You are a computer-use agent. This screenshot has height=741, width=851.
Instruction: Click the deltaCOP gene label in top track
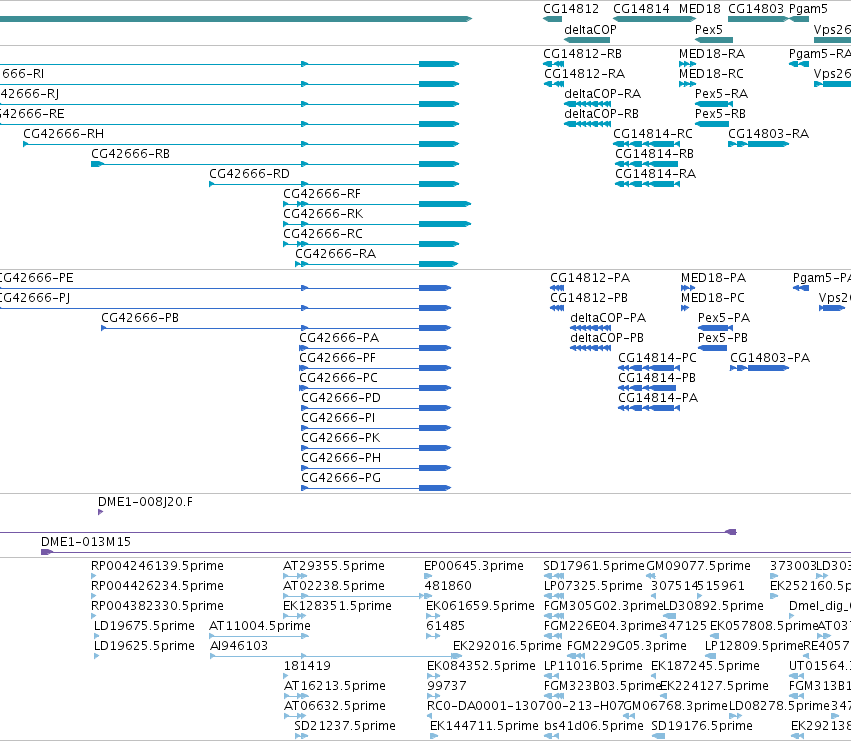click(x=590, y=30)
